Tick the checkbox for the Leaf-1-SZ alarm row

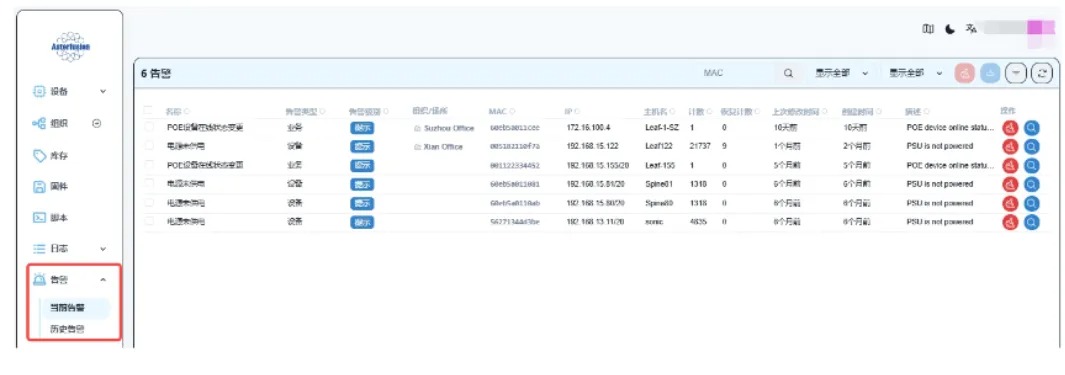coord(149,127)
